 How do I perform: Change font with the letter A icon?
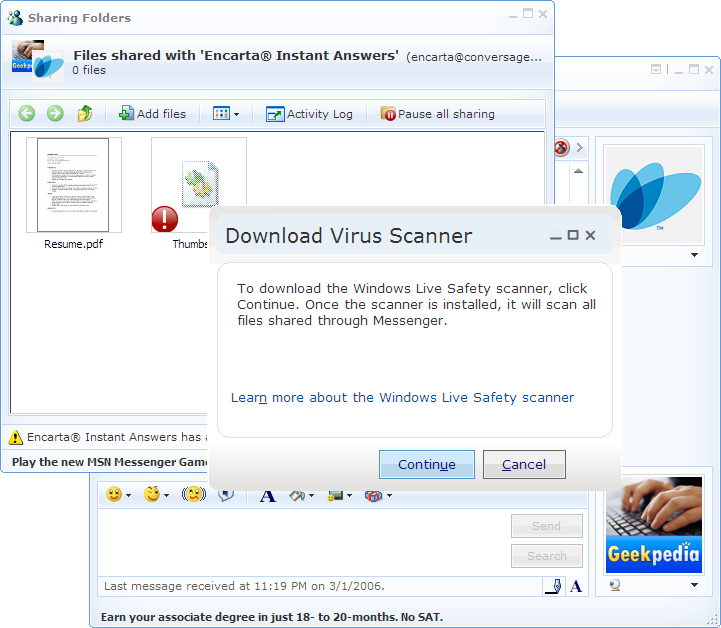click(268, 496)
